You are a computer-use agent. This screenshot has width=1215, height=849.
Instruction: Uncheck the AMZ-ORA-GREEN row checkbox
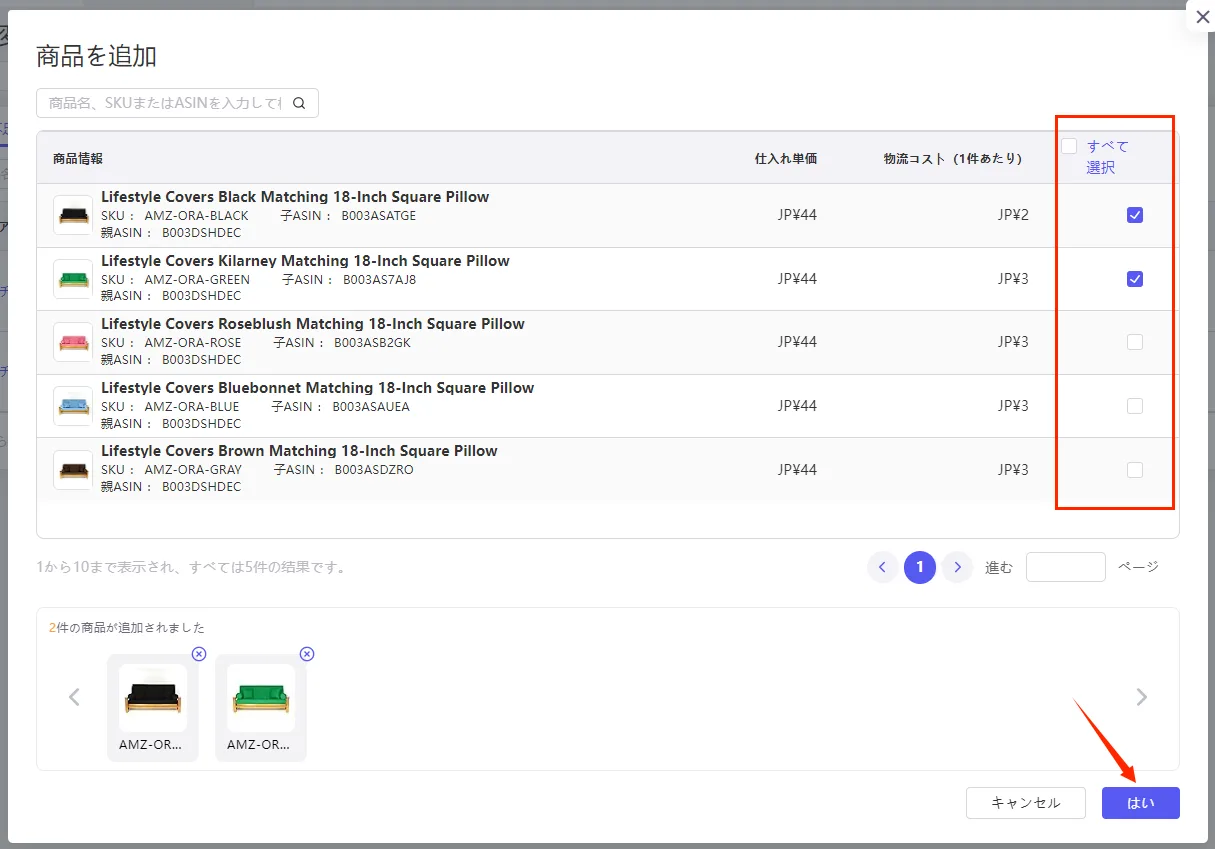coord(1135,279)
